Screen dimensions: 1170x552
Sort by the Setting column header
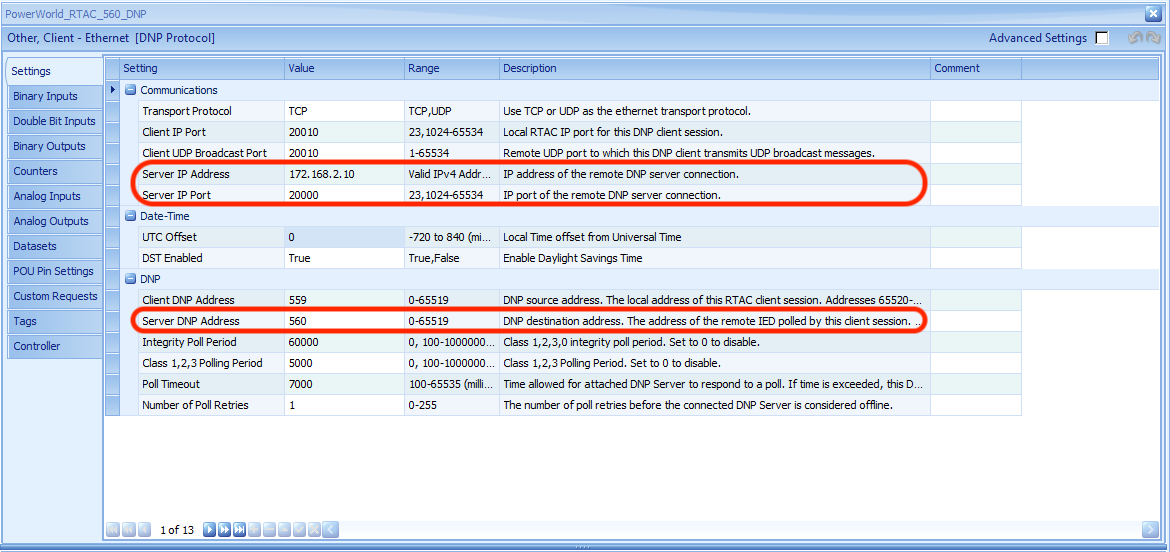(201, 69)
